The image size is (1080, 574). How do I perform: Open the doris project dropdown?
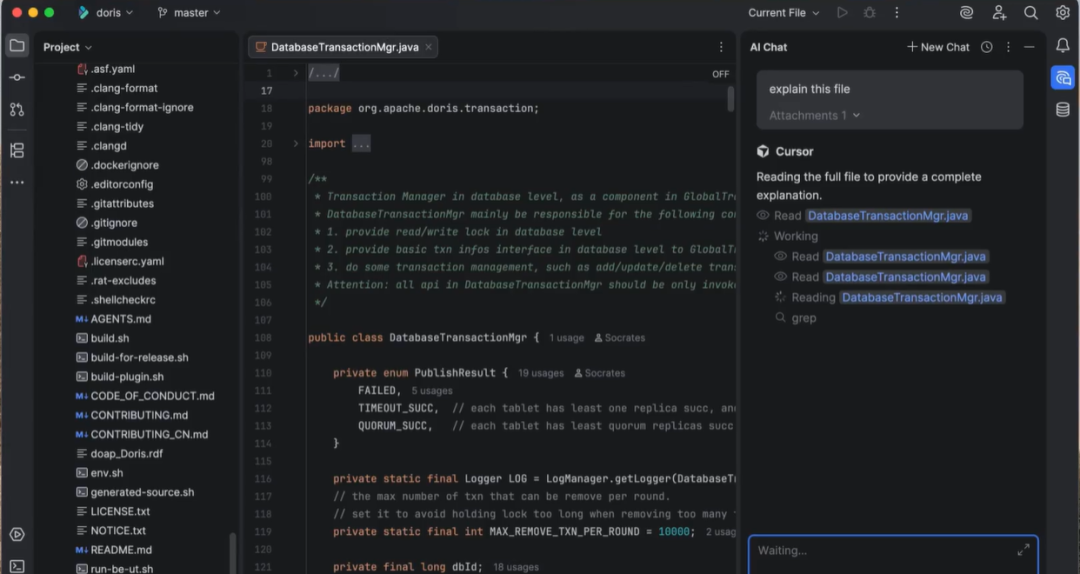pos(105,12)
